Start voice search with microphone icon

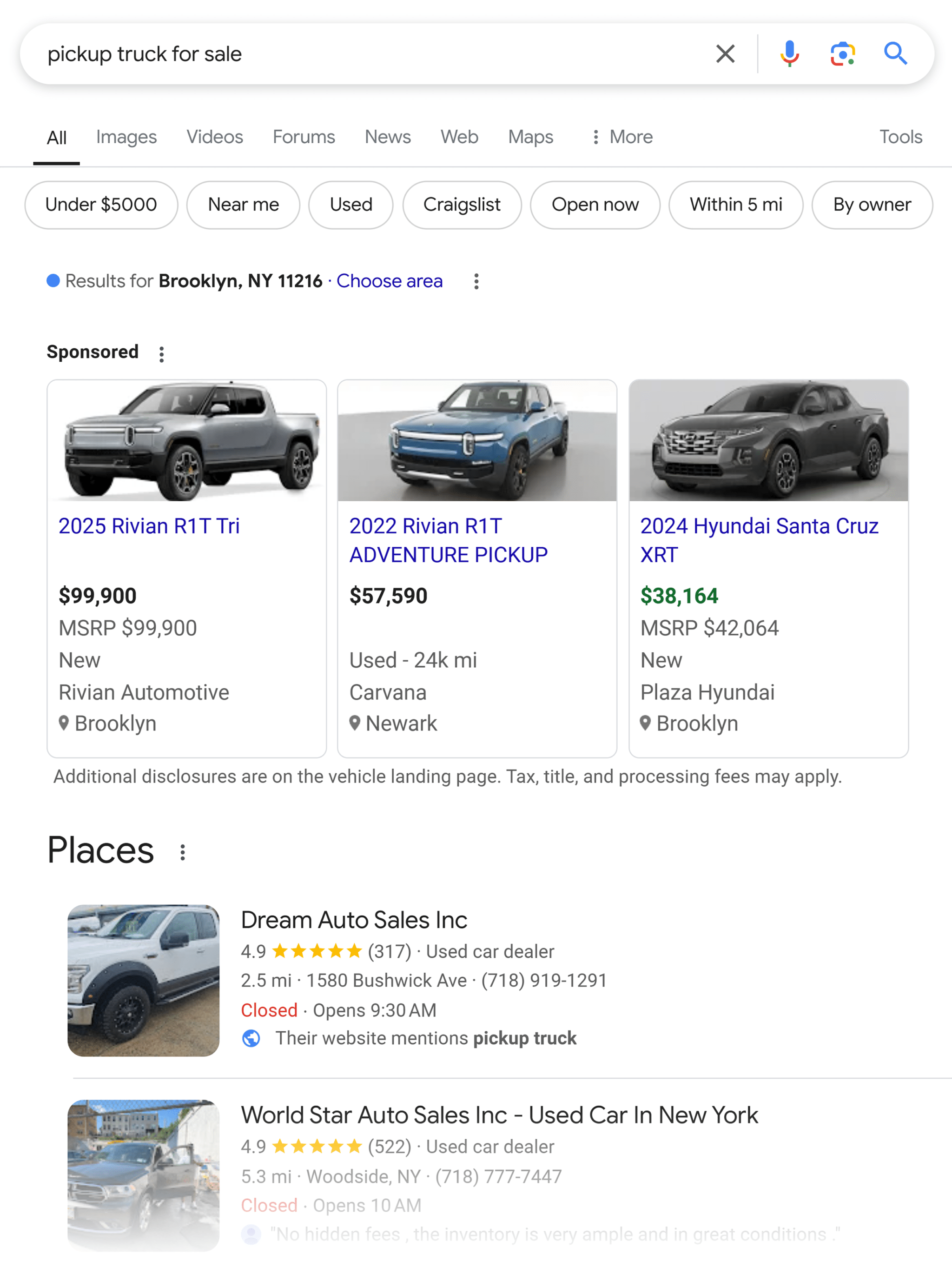[x=789, y=54]
